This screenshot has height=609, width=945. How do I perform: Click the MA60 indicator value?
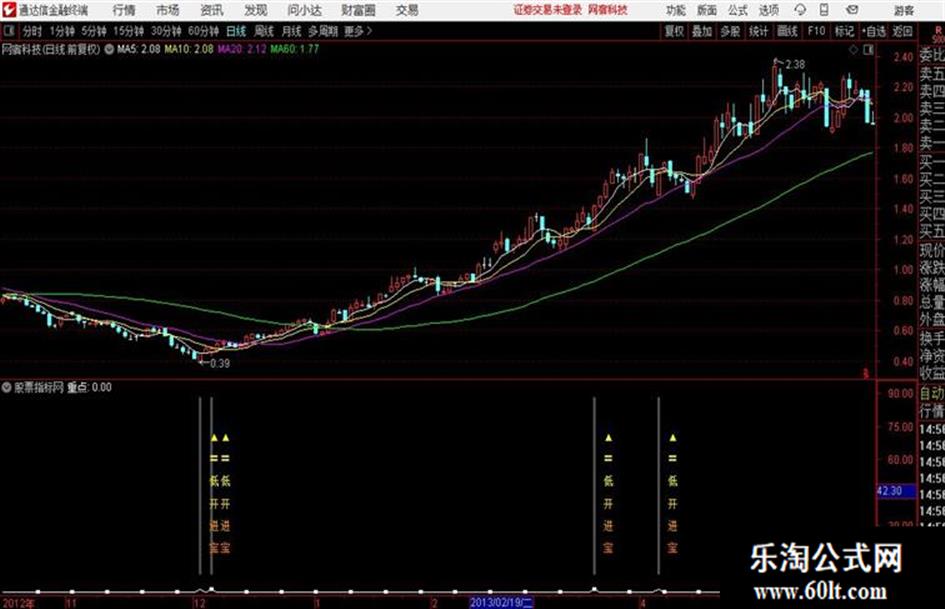tap(295, 49)
